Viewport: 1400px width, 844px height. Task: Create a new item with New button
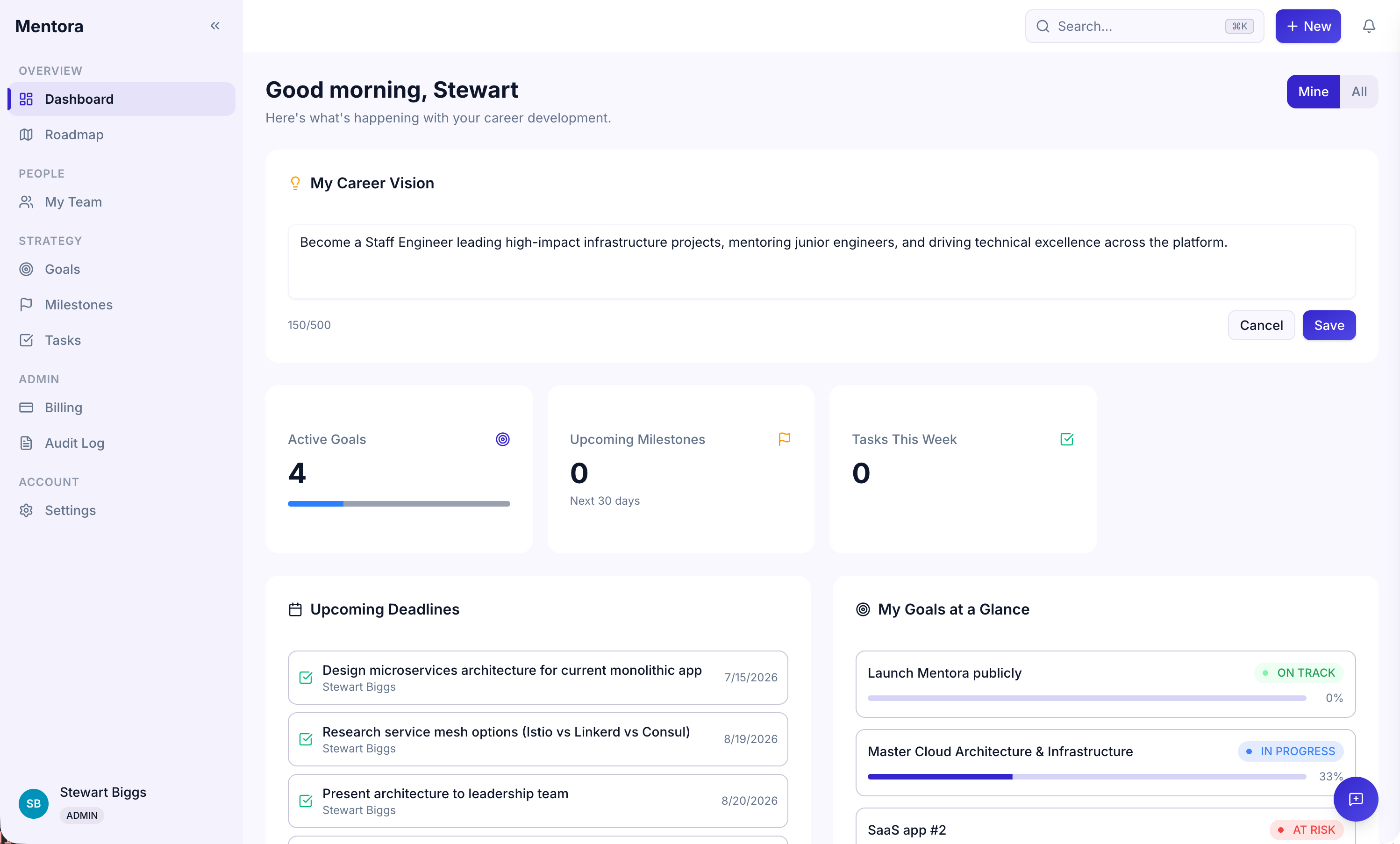[x=1308, y=26]
